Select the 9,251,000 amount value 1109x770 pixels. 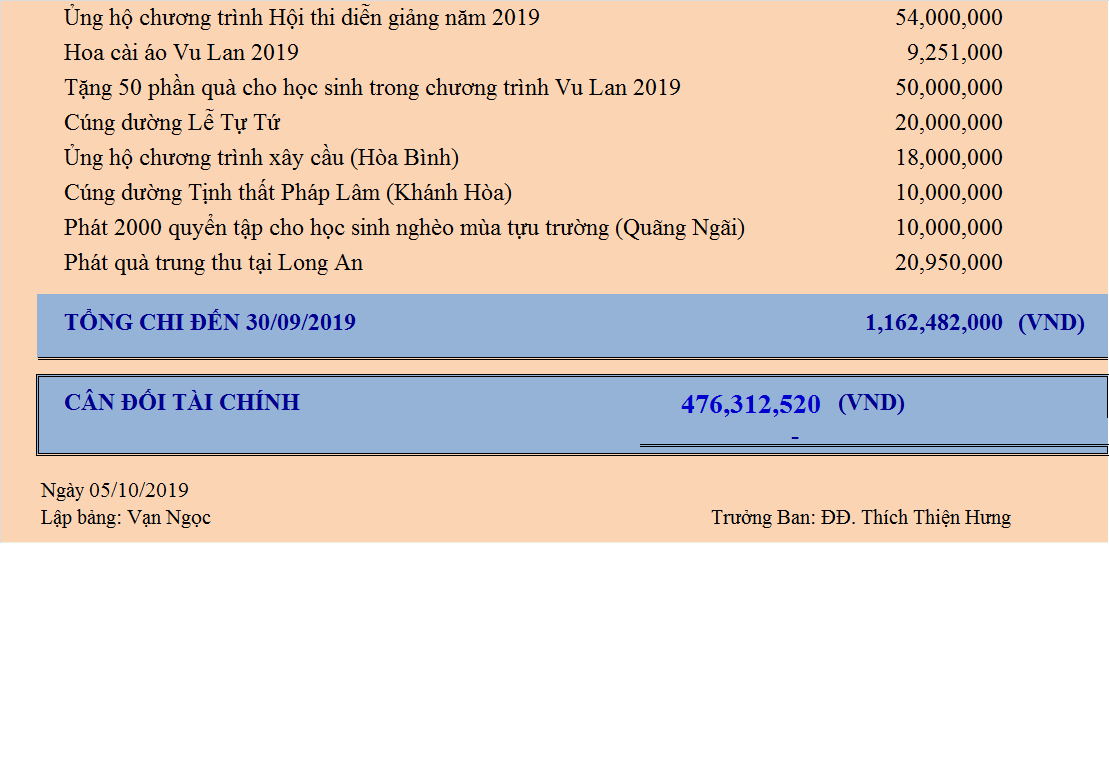tap(953, 53)
